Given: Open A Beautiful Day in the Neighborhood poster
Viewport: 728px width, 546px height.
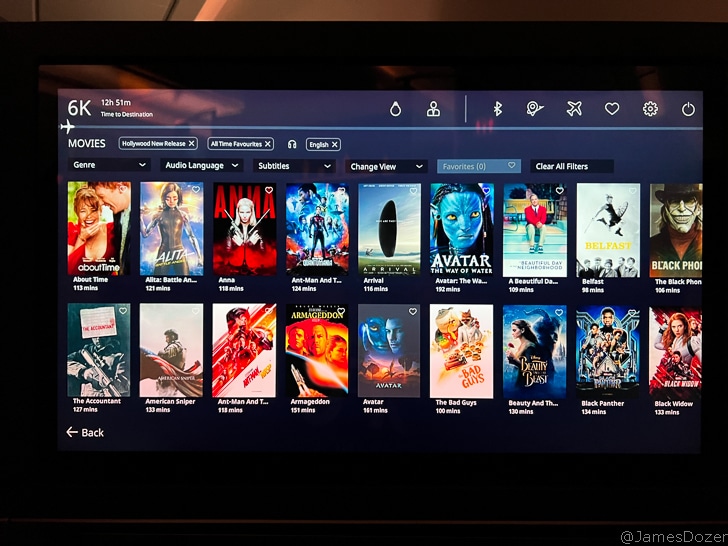Looking at the screenshot, I should [535, 230].
